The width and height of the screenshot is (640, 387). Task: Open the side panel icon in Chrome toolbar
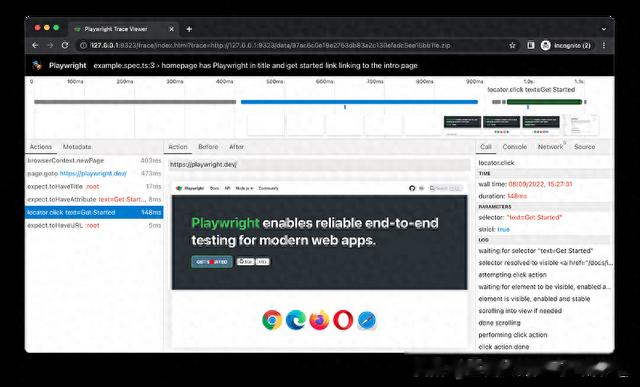coord(531,45)
